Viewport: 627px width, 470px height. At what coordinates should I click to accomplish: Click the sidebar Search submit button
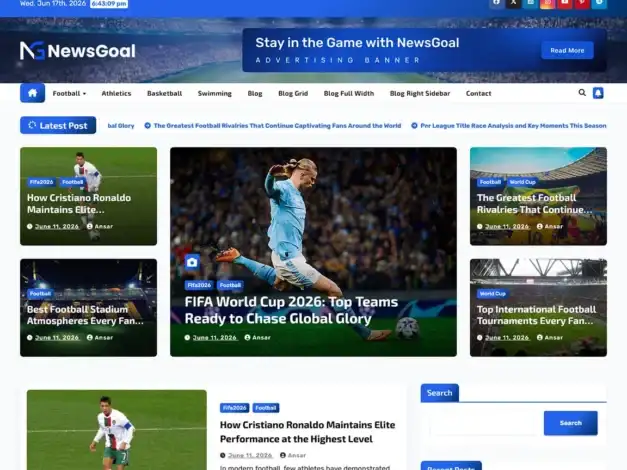tap(571, 423)
